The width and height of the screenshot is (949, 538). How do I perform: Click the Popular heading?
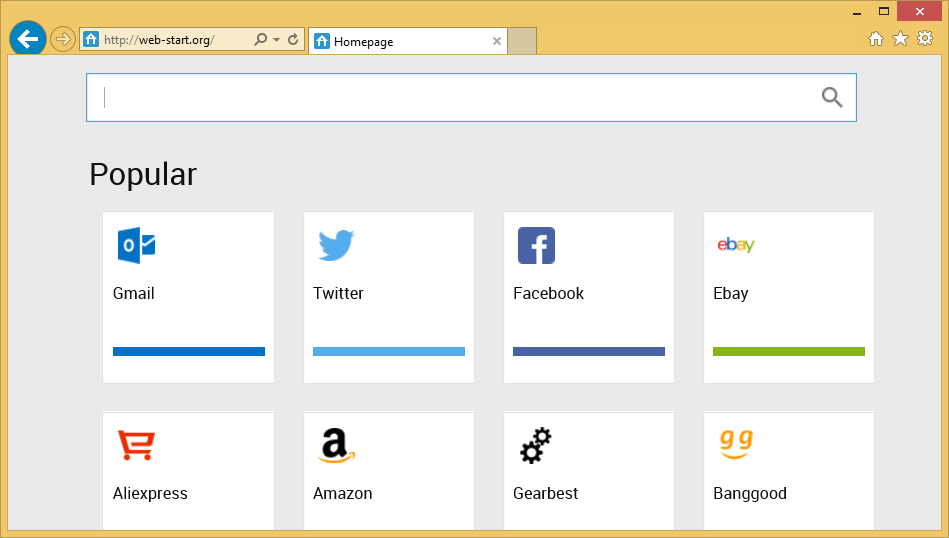coord(143,175)
